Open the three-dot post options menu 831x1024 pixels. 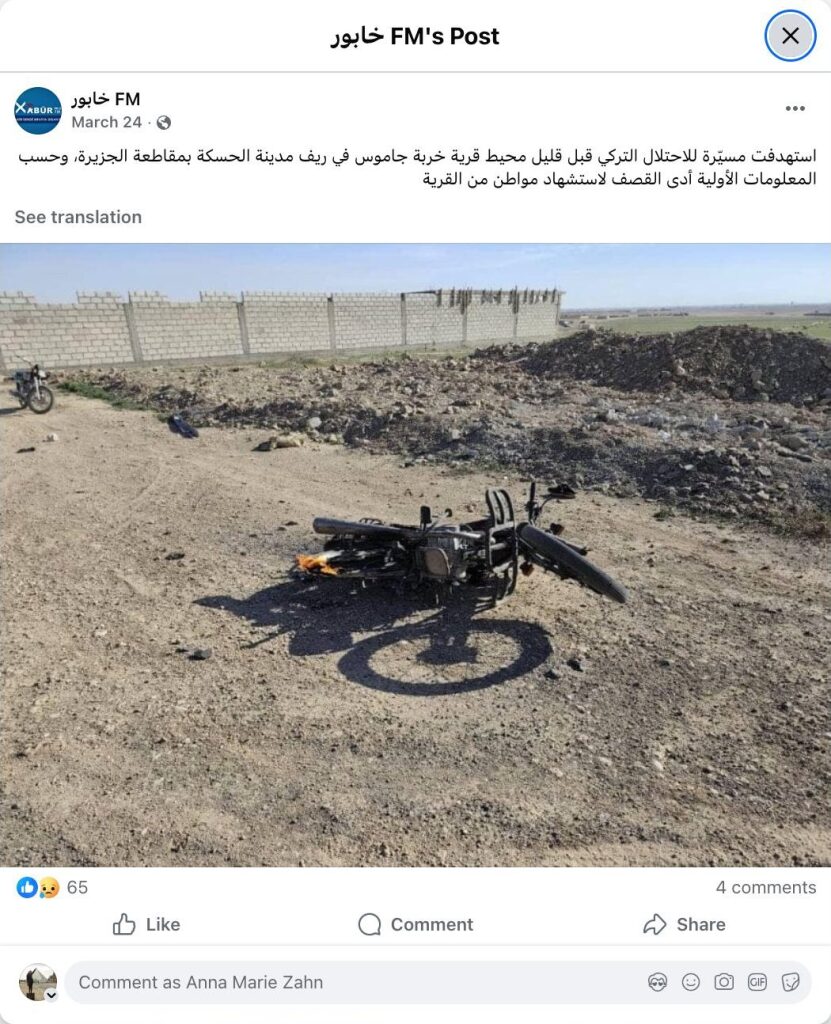click(795, 108)
